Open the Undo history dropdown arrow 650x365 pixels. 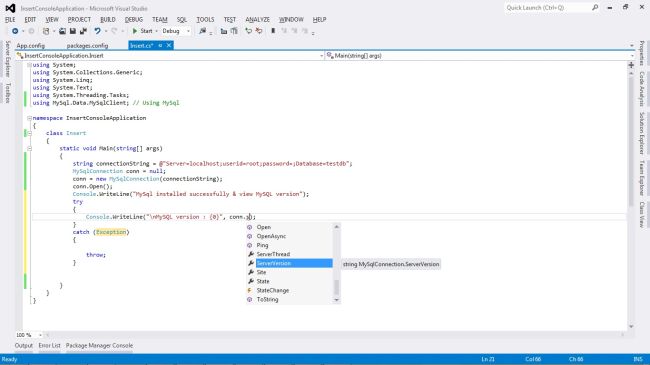(x=106, y=31)
